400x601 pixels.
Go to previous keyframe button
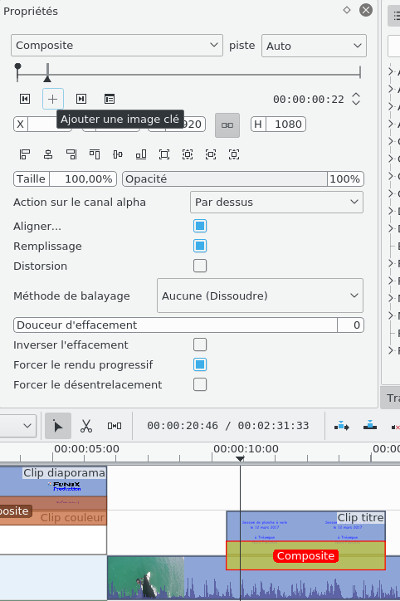click(25, 99)
